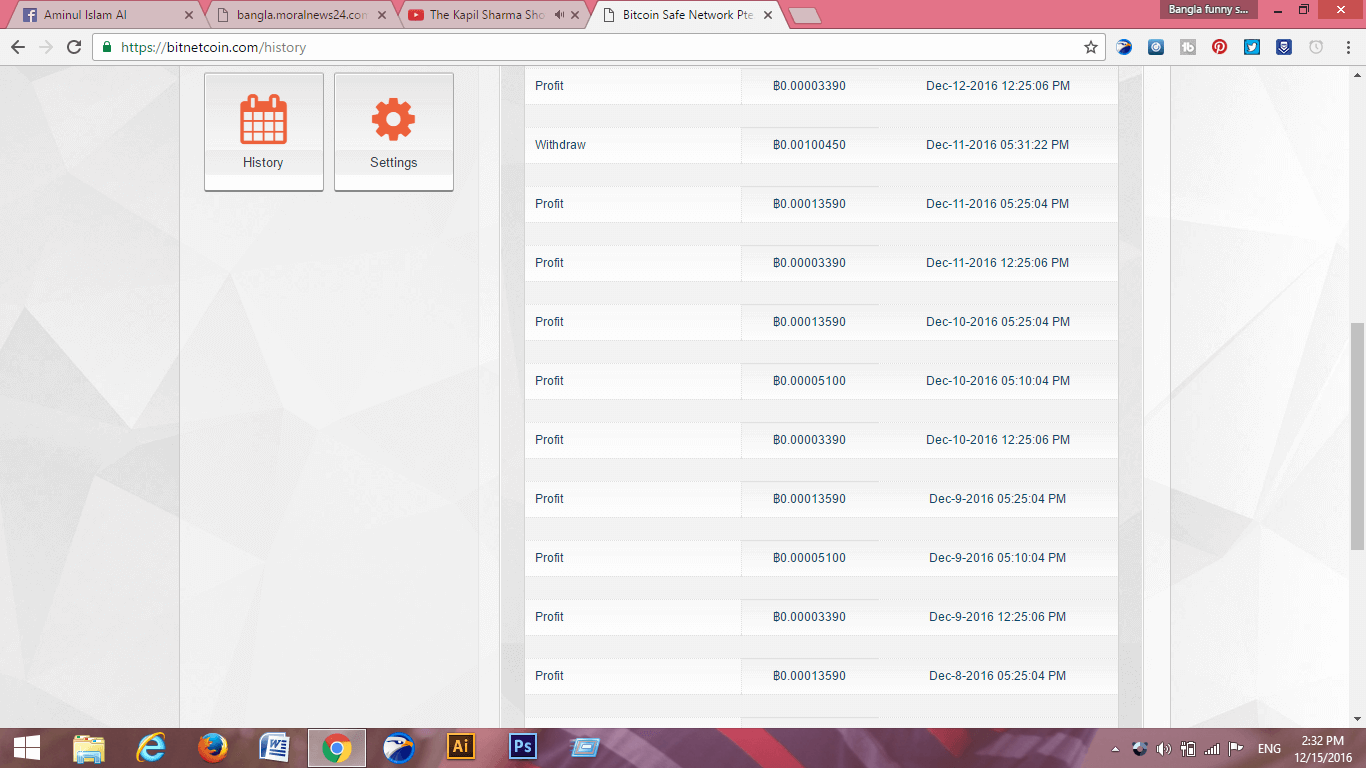Close the Kapil Sharma Show tab
The height and width of the screenshot is (768, 1366).
[575, 15]
